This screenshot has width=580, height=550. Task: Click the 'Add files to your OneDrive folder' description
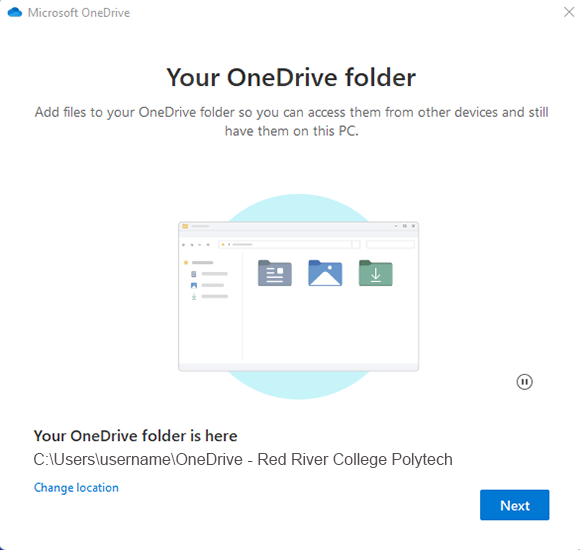pos(291,122)
